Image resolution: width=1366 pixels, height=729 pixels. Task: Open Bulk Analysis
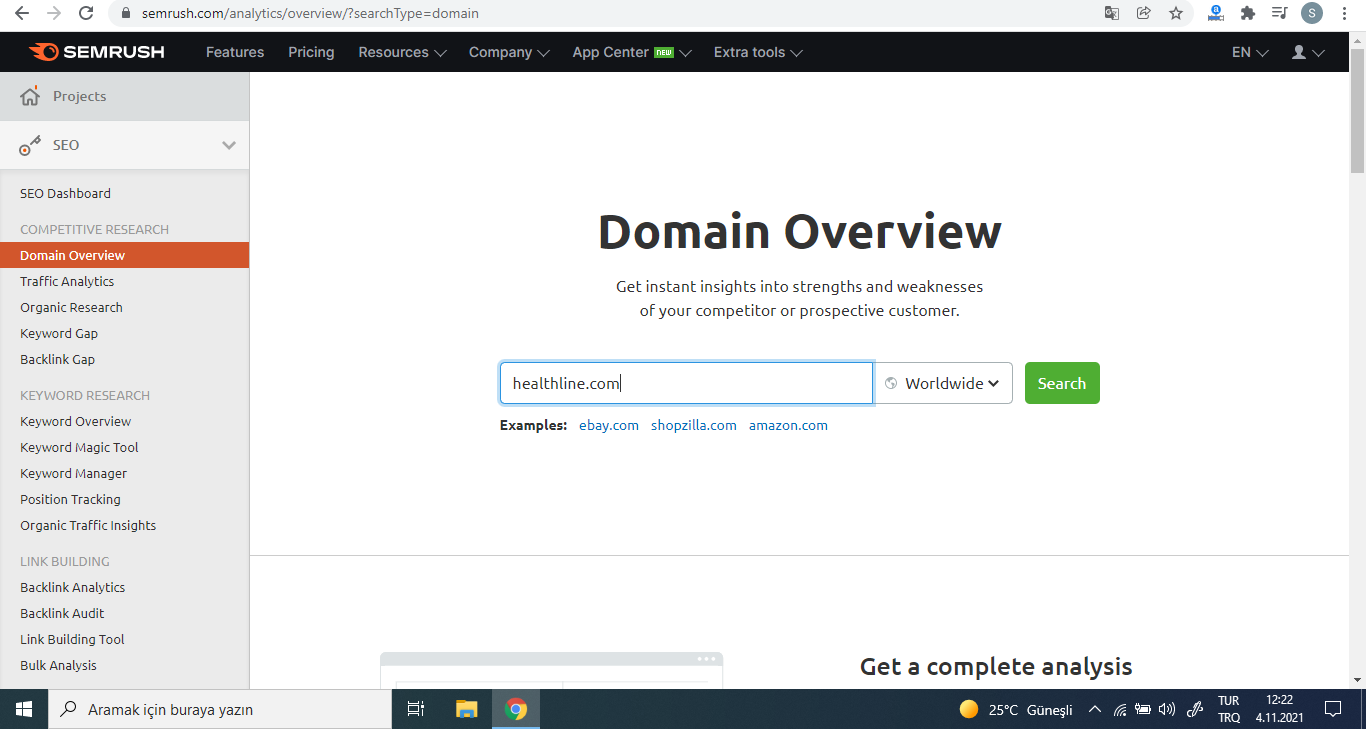point(58,665)
